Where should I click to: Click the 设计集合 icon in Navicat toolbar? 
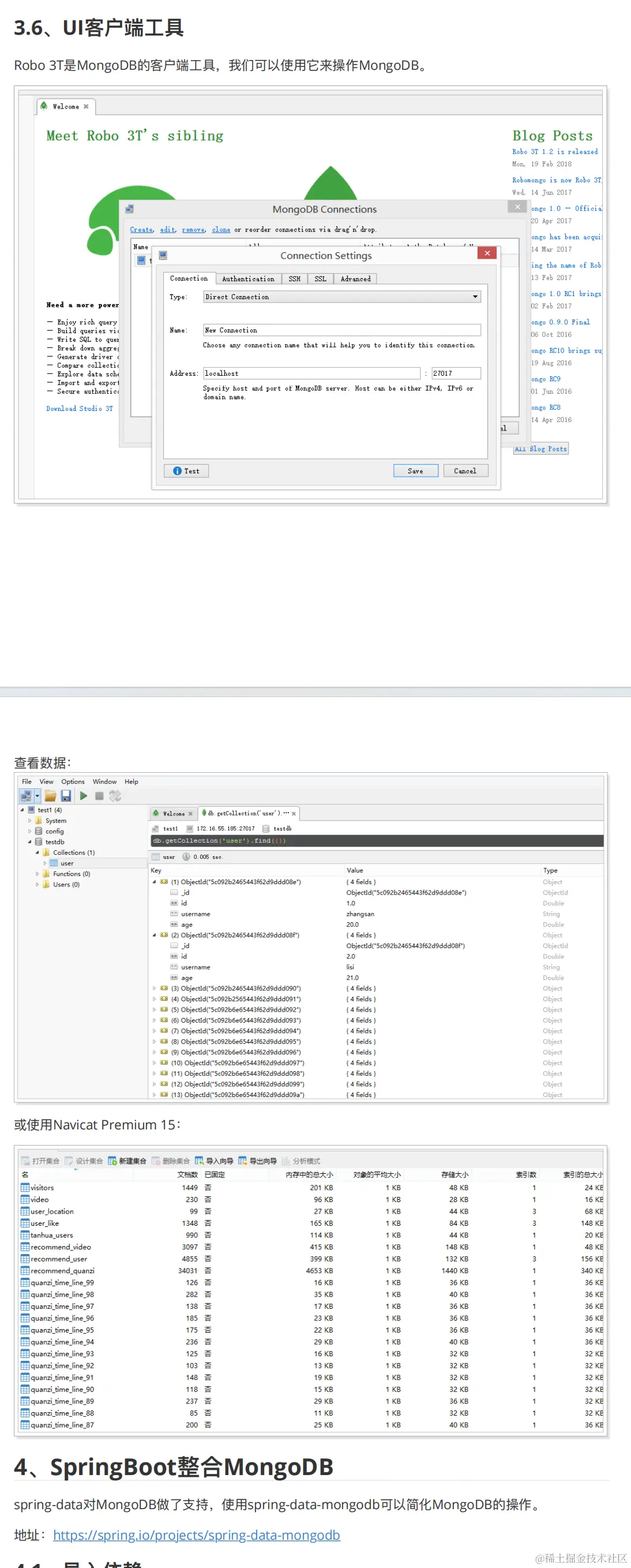click(x=69, y=1161)
